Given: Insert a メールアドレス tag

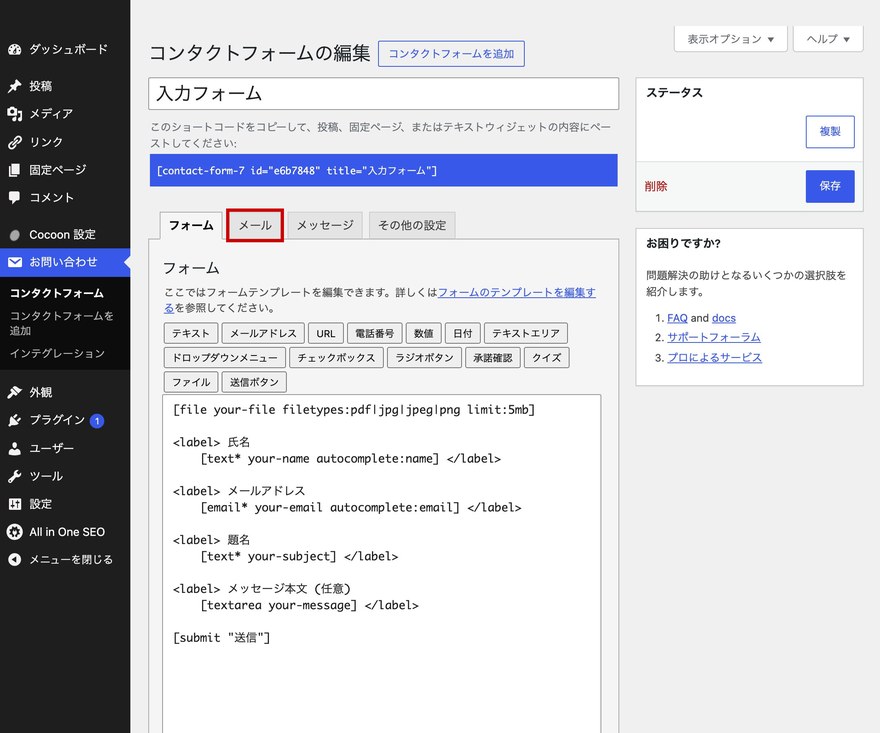Looking at the screenshot, I should point(263,333).
